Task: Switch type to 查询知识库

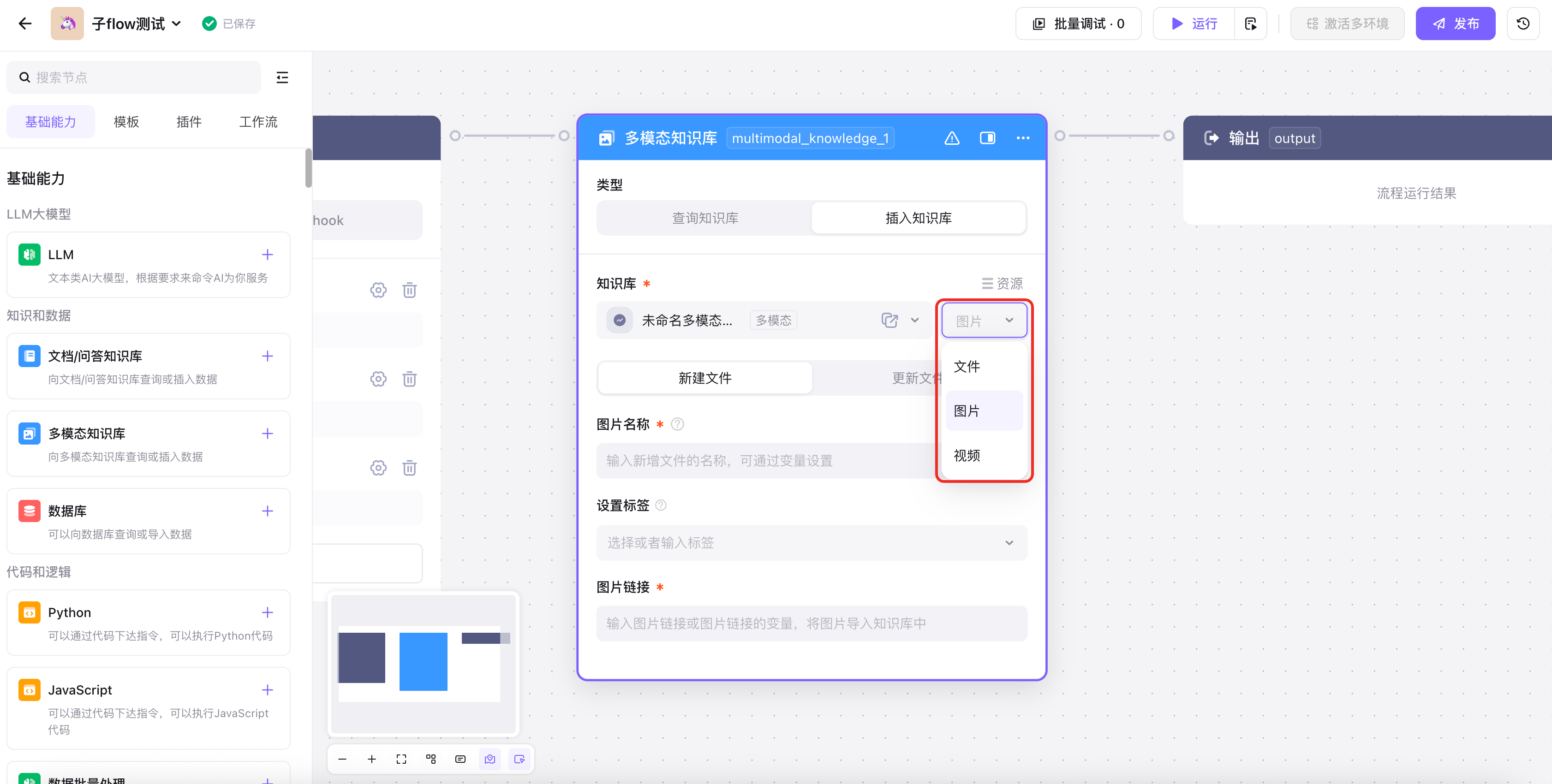Action: 704,218
